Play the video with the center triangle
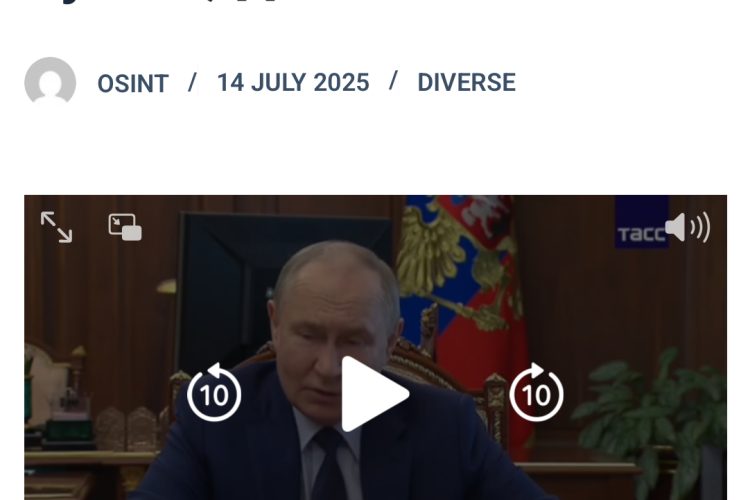 375,394
